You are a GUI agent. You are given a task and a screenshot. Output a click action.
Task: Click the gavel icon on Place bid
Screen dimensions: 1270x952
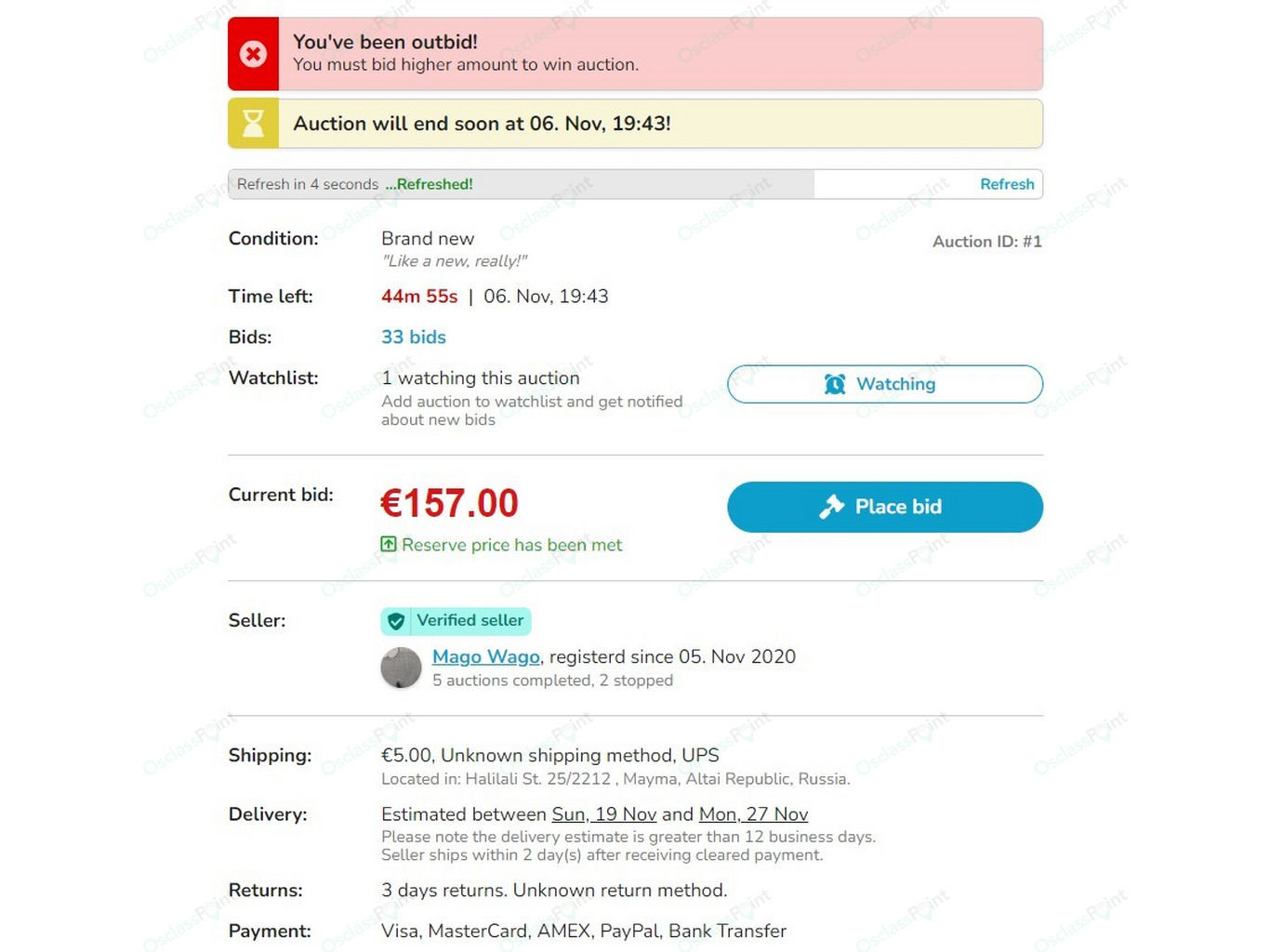[831, 507]
